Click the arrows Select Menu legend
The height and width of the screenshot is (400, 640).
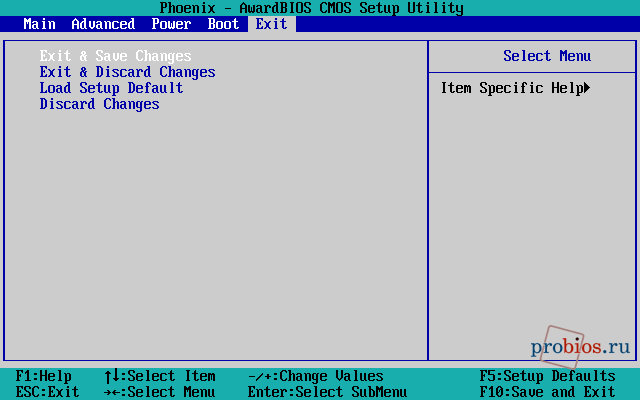[160, 392]
